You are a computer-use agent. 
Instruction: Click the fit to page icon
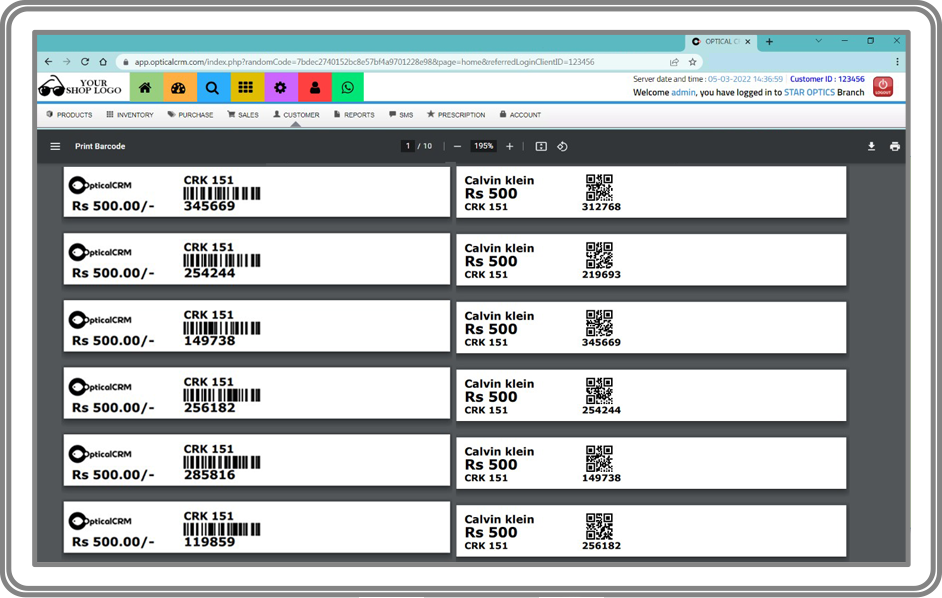(541, 146)
